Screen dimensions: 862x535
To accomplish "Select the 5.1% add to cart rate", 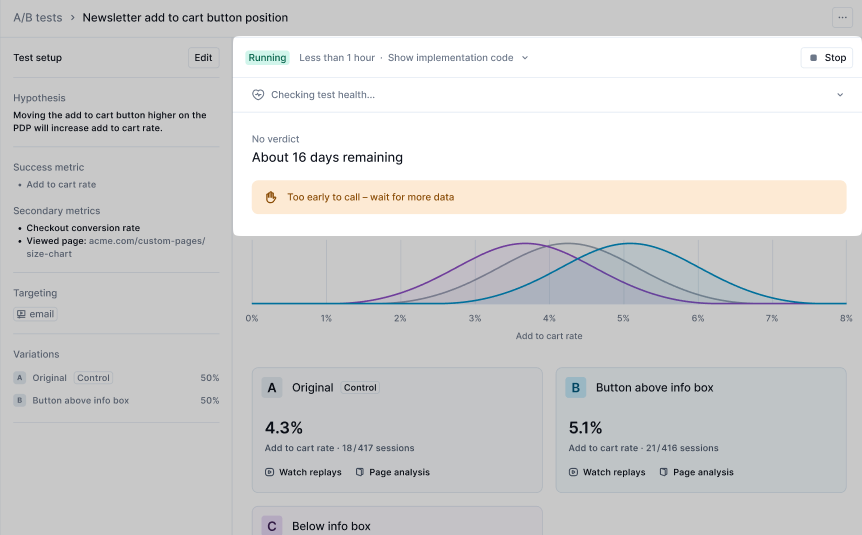I will click(x=585, y=428).
